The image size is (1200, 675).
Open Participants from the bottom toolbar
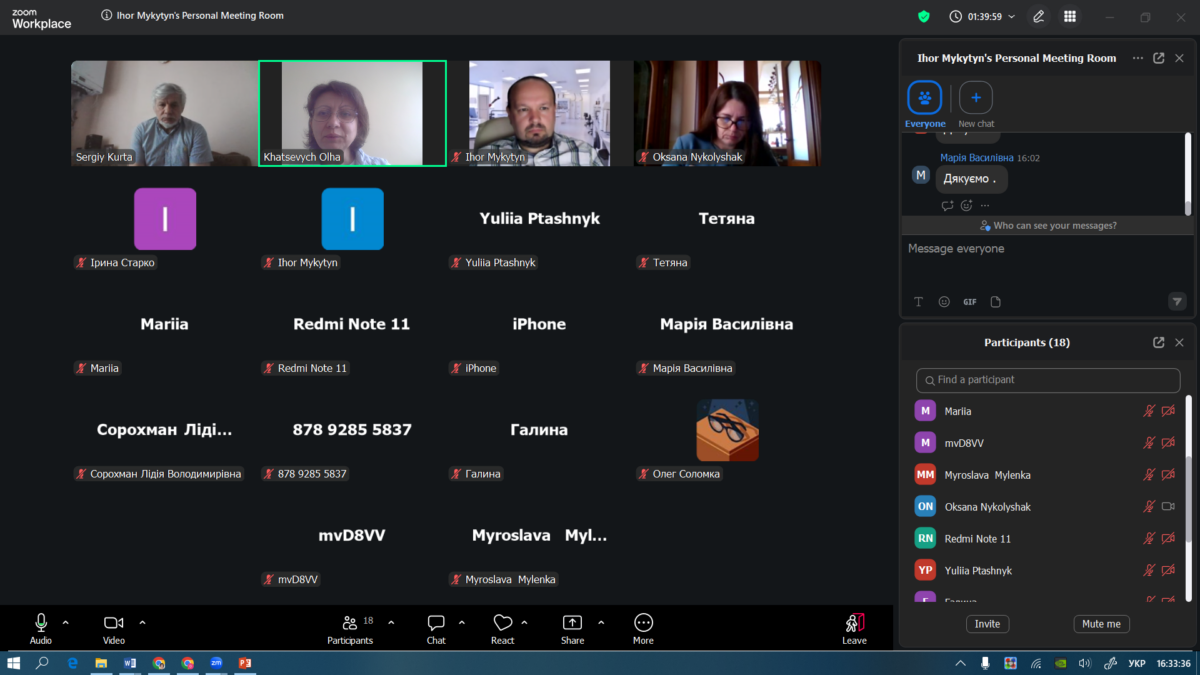tap(350, 629)
